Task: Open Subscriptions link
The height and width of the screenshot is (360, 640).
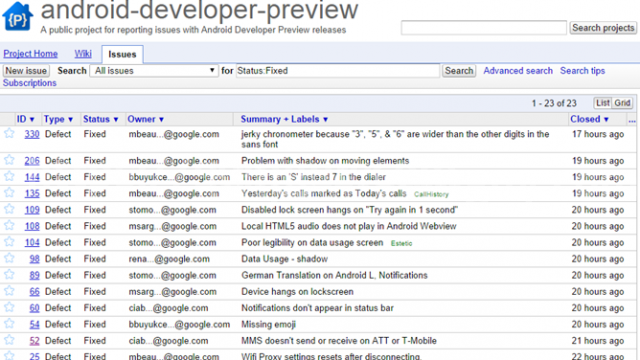Action: pos(30,83)
